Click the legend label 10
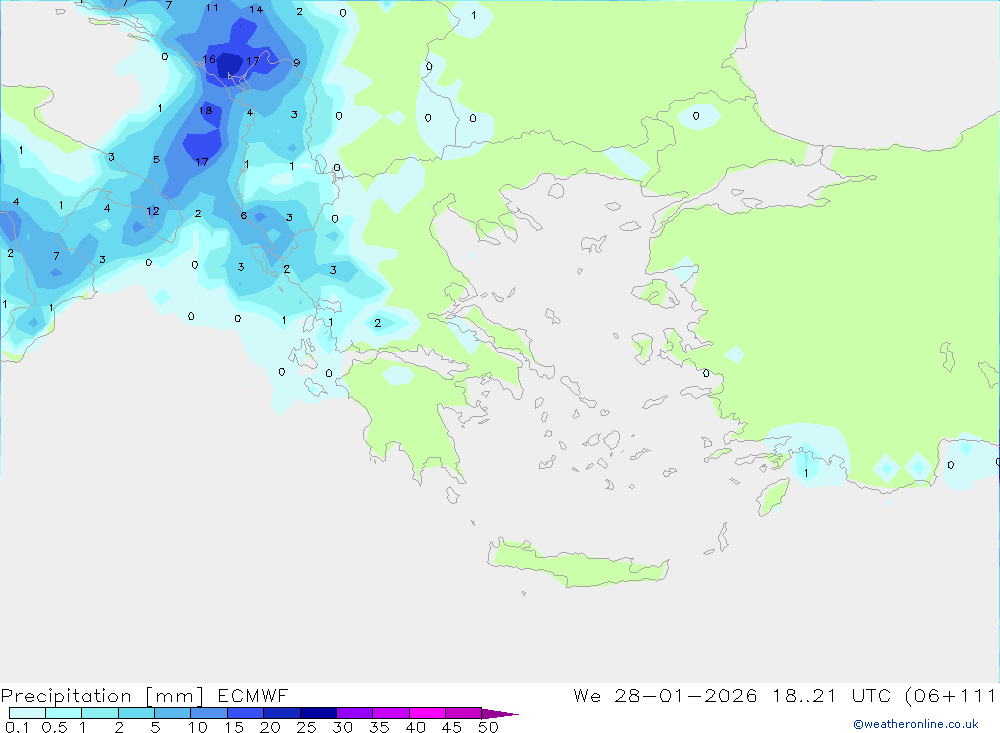 click(x=198, y=727)
